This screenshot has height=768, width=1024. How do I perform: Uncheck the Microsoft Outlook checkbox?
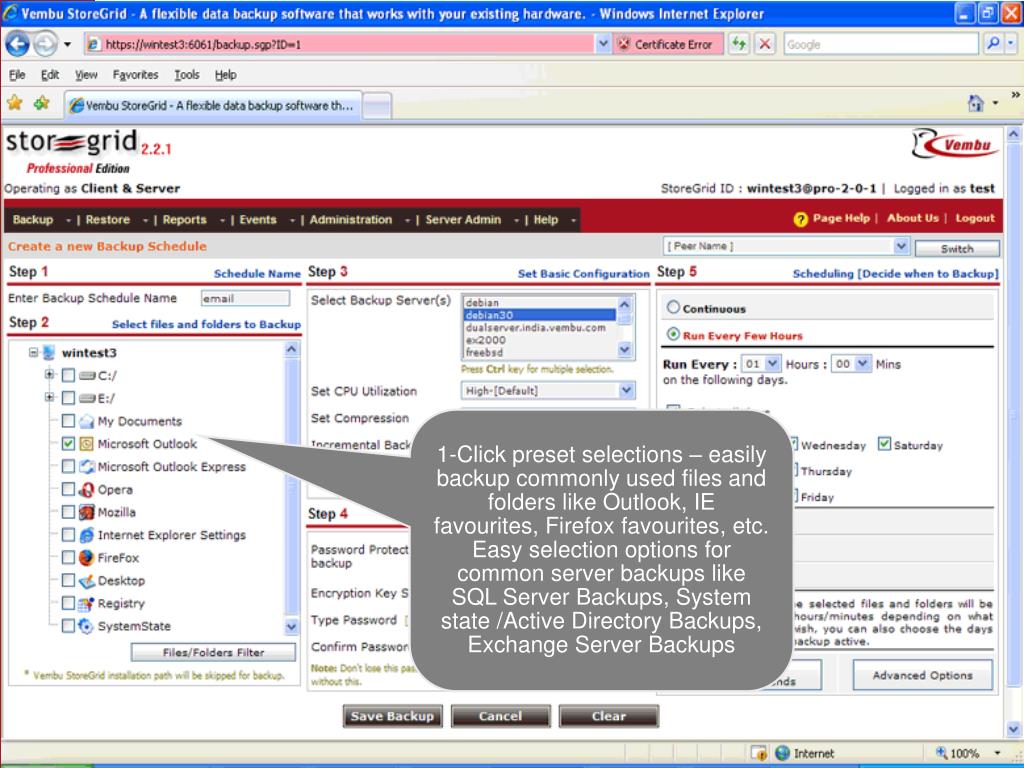(x=68, y=443)
